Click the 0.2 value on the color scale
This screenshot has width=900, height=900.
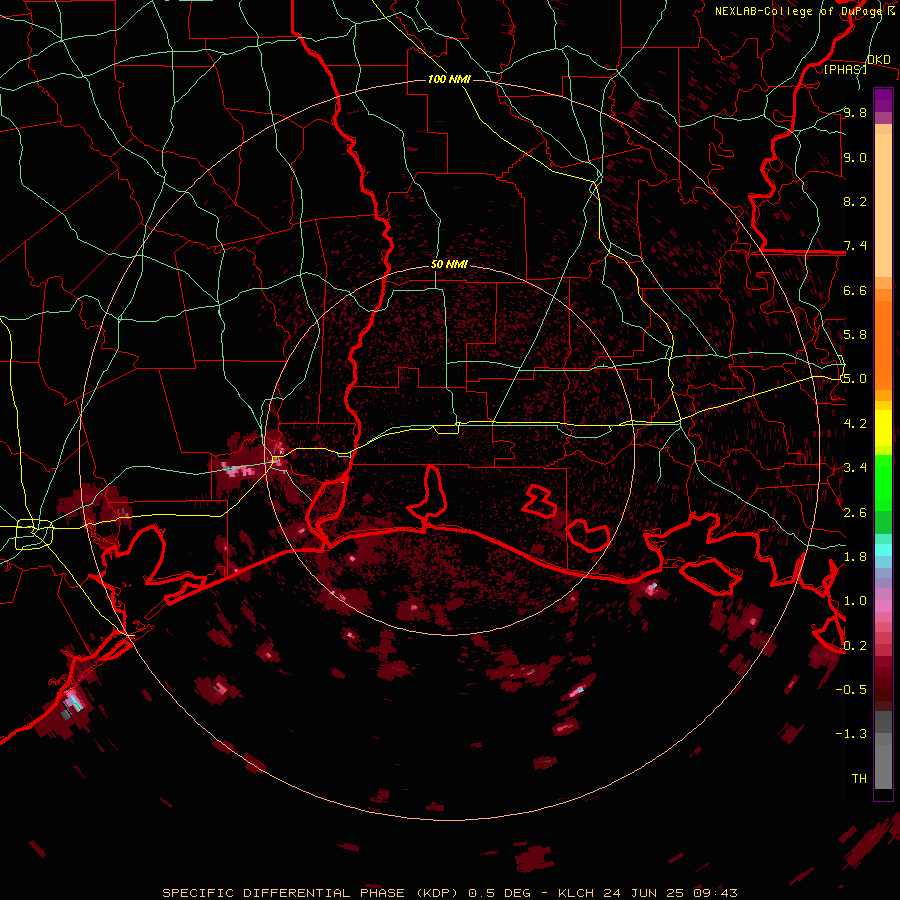pyautogui.click(x=855, y=646)
